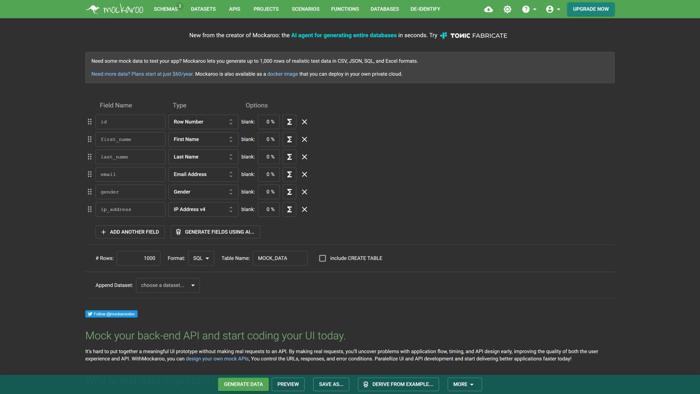
Task: Click the sigma formula icon for ip_address row
Action: (289, 209)
